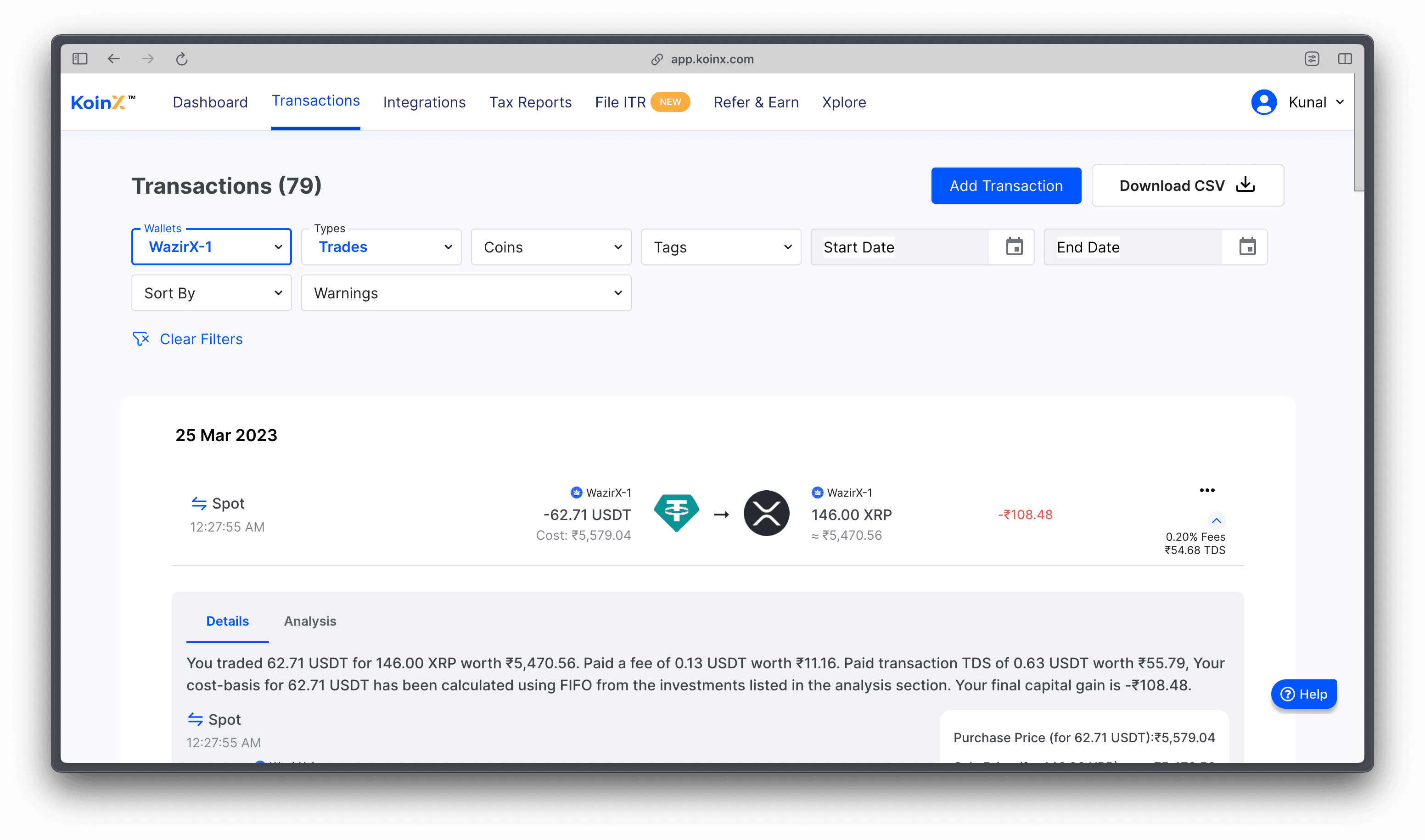Reload the page with refresh icon
The image size is (1425, 840).
[182, 59]
